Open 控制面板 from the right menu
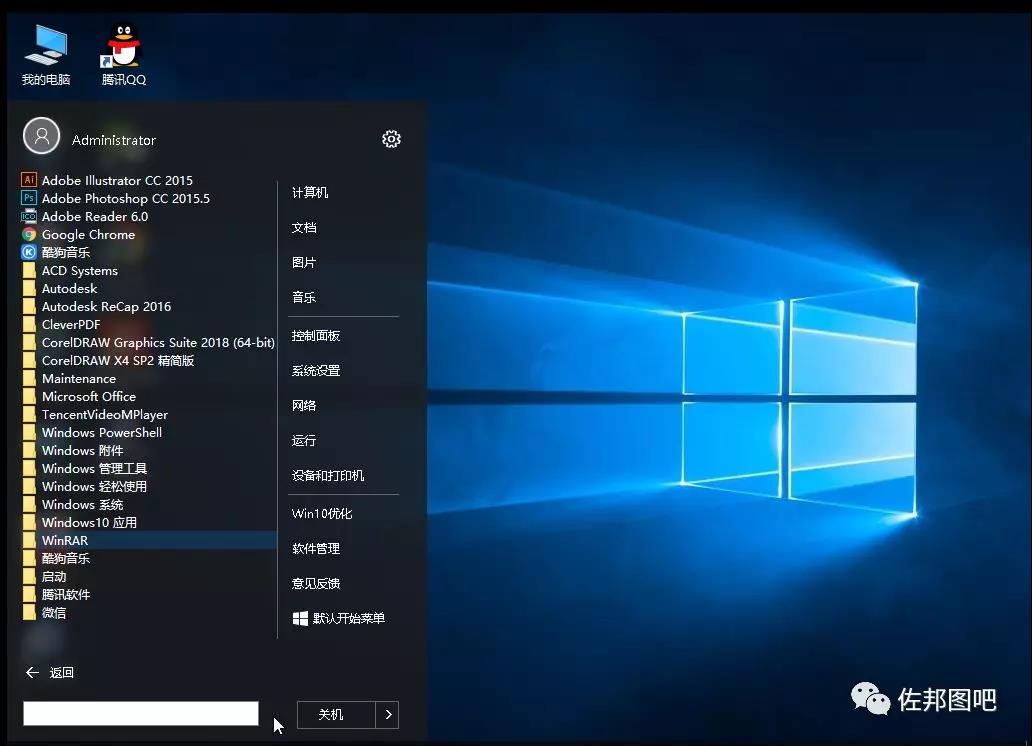This screenshot has height=746, width=1032. 317,335
